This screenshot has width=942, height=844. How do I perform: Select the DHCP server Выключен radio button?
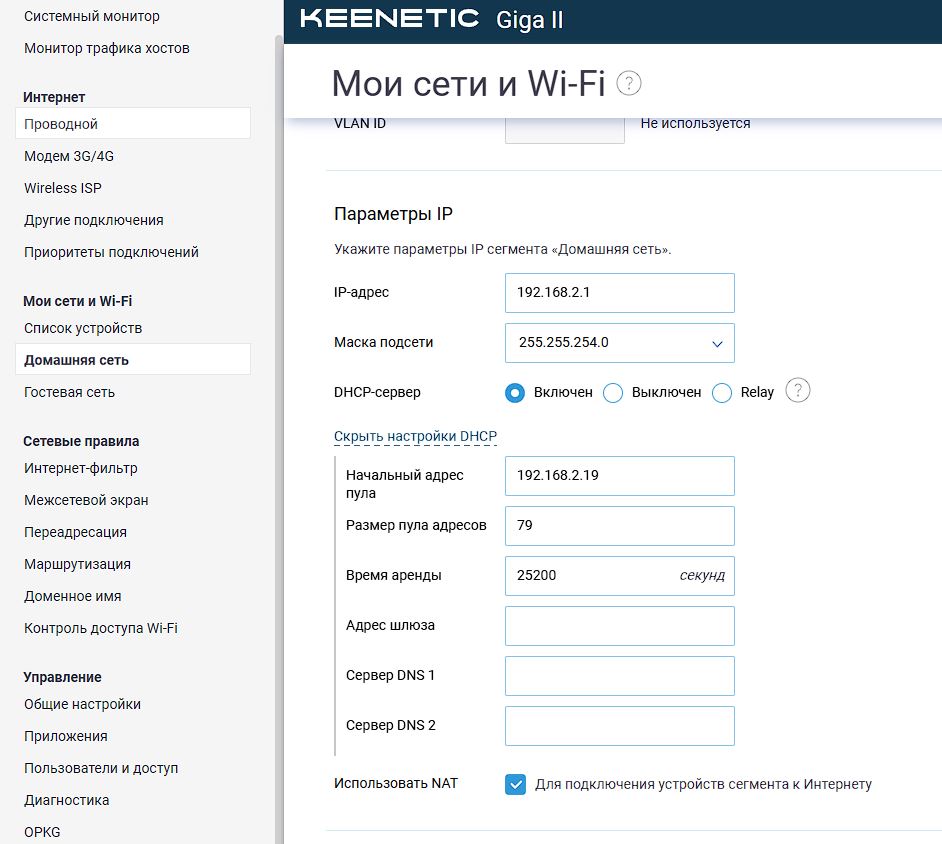tap(613, 393)
